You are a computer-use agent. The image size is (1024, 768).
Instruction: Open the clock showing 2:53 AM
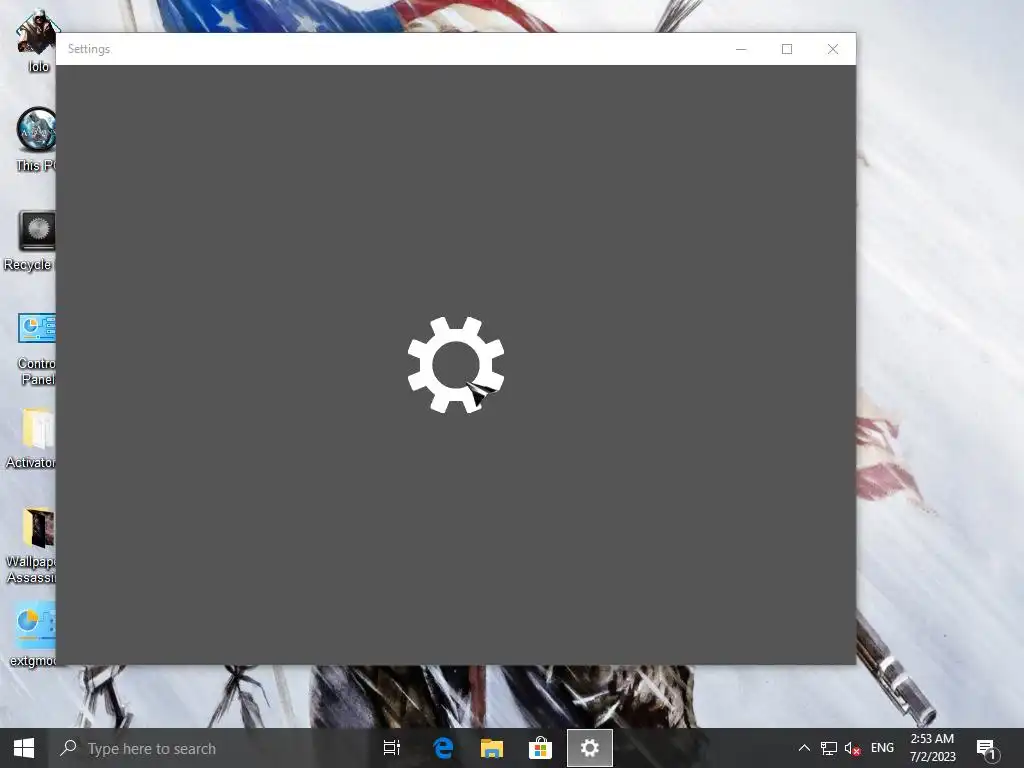coord(933,748)
